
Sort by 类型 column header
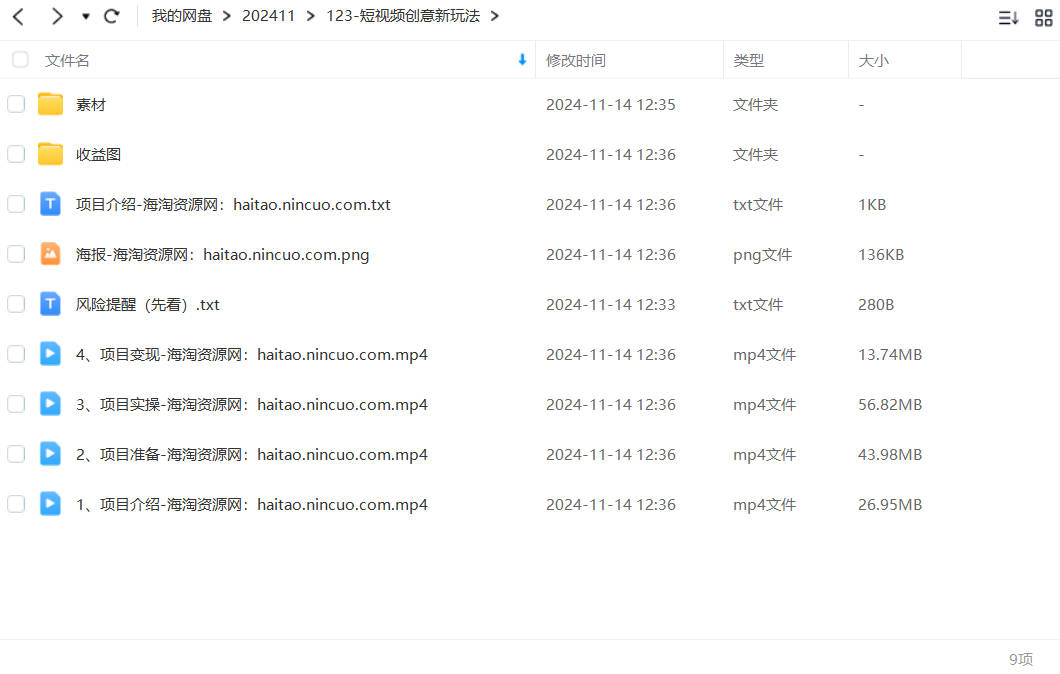[x=748, y=61]
